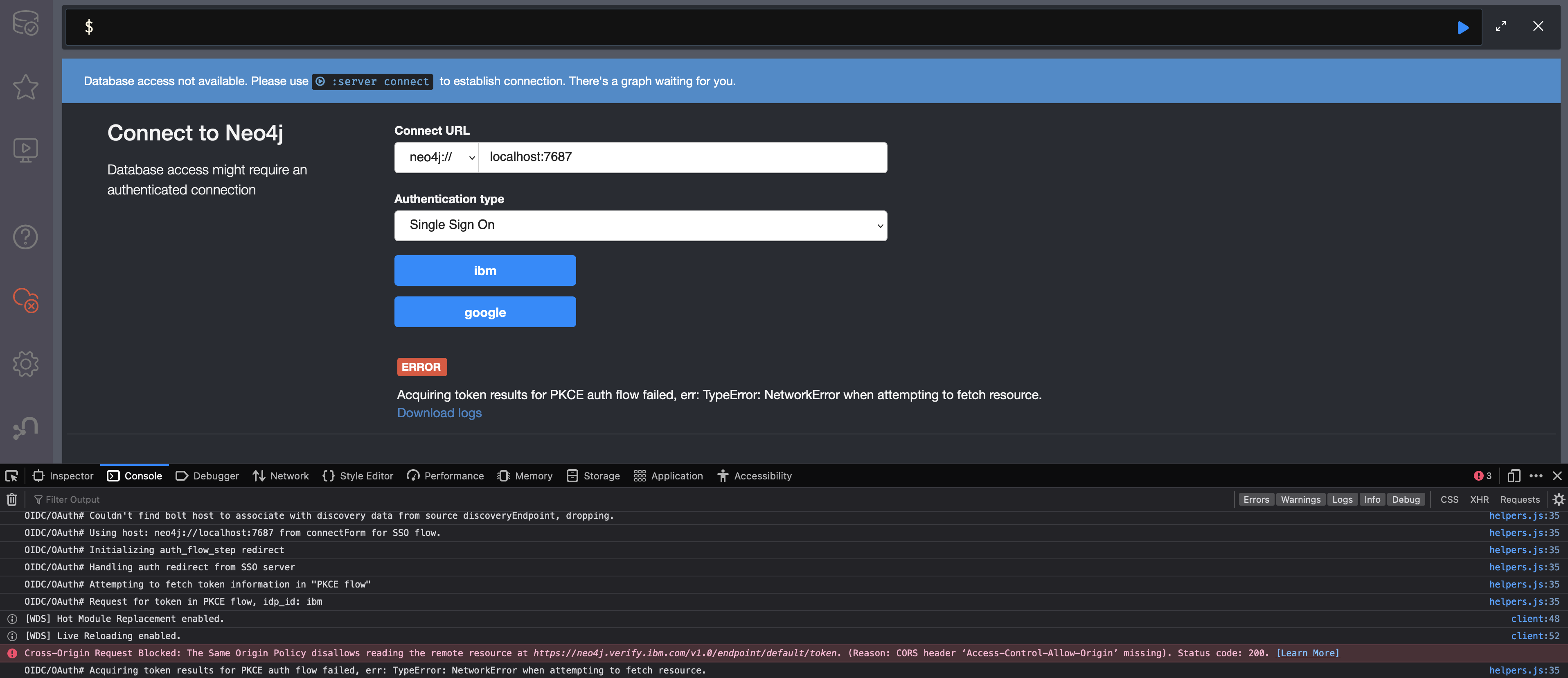Open the neo4j:// protocol dropdown
1568x678 pixels.
coord(437,157)
